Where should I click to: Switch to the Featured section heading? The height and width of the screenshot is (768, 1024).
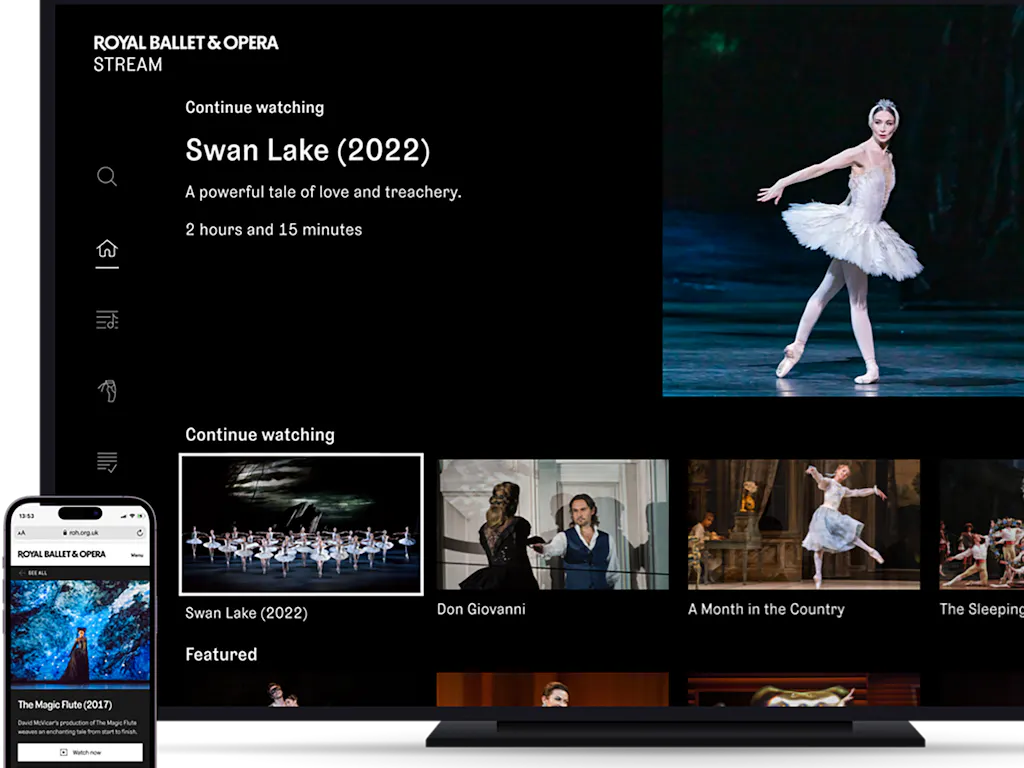pos(221,654)
